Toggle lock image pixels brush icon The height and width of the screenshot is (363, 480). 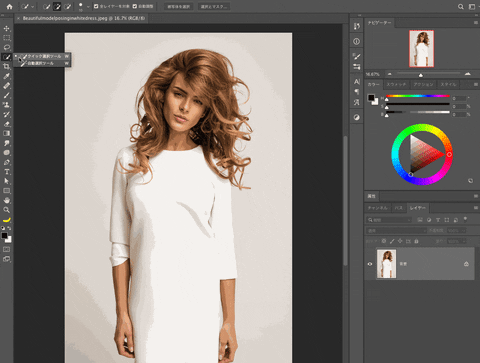point(392,241)
